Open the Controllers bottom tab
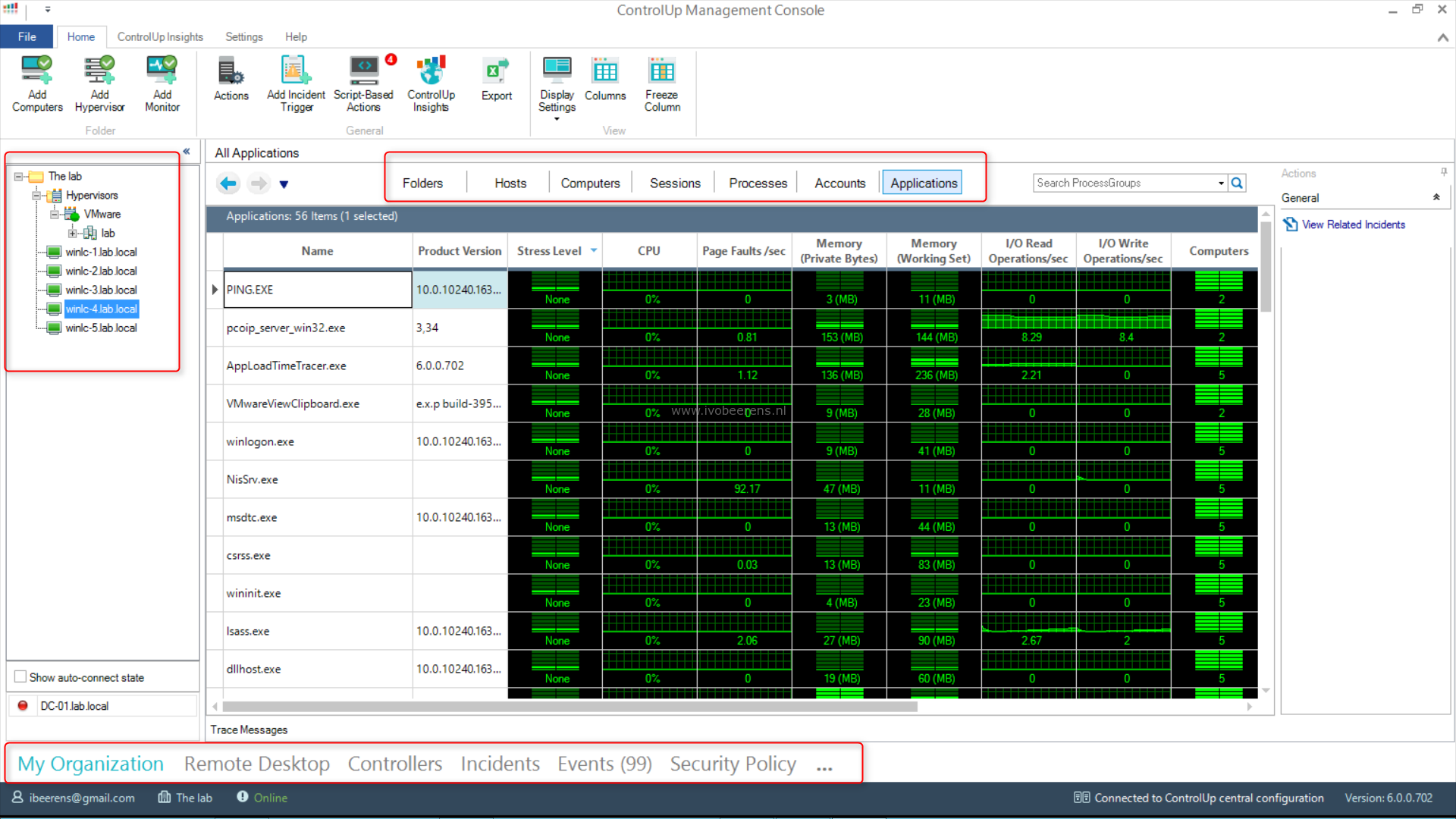Image resolution: width=1456 pixels, height=819 pixels. click(x=394, y=764)
